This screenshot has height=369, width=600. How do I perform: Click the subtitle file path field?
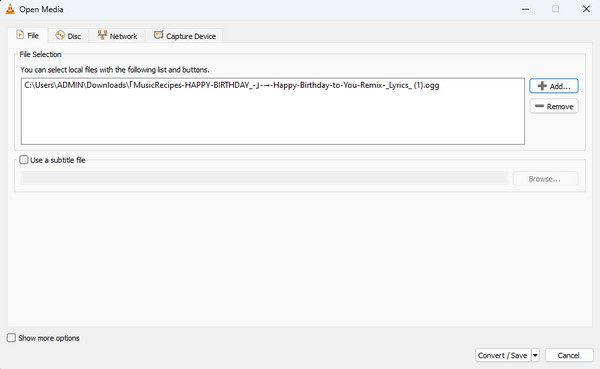click(x=264, y=179)
